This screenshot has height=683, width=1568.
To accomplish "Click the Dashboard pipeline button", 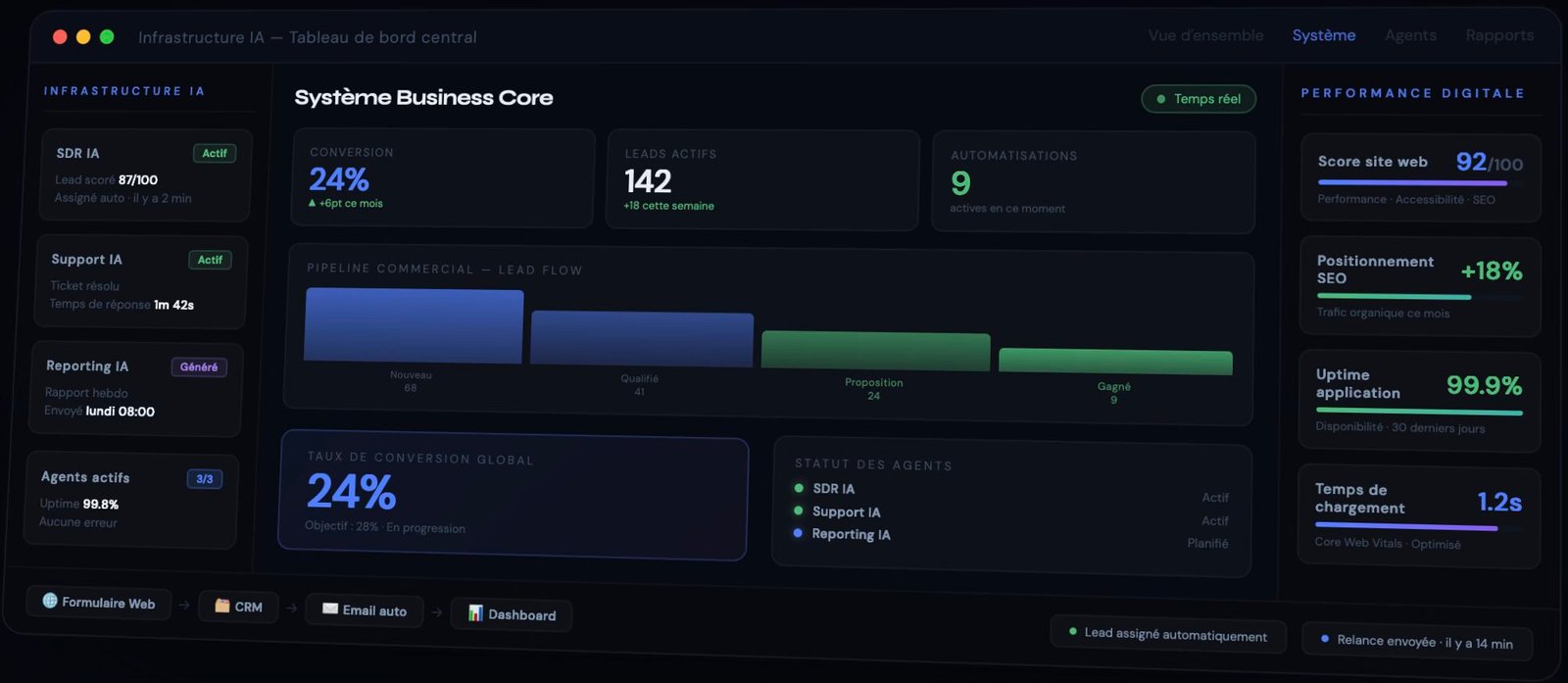I will pos(512,614).
